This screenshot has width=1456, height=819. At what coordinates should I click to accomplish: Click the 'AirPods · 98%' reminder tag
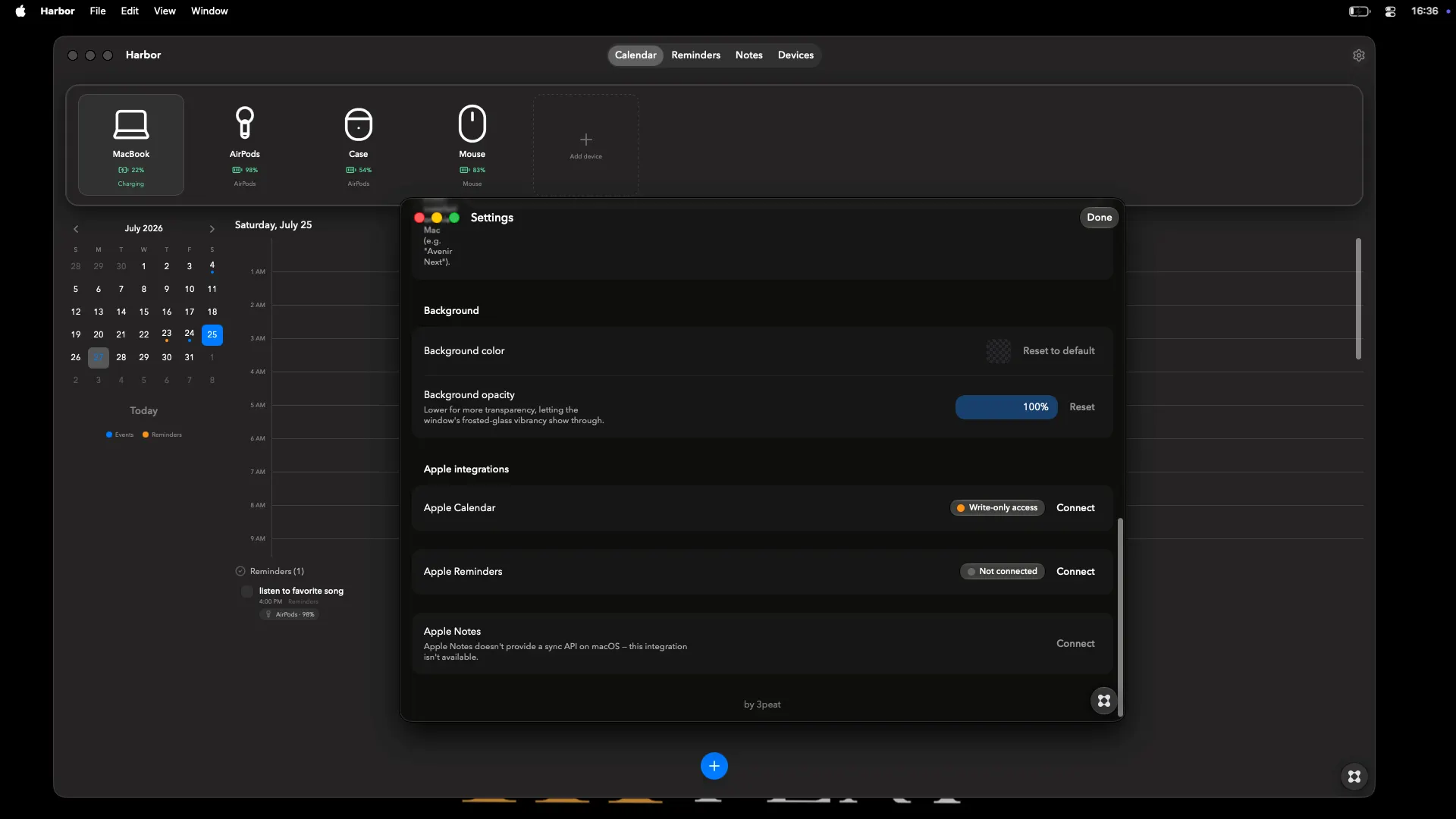[x=290, y=615]
